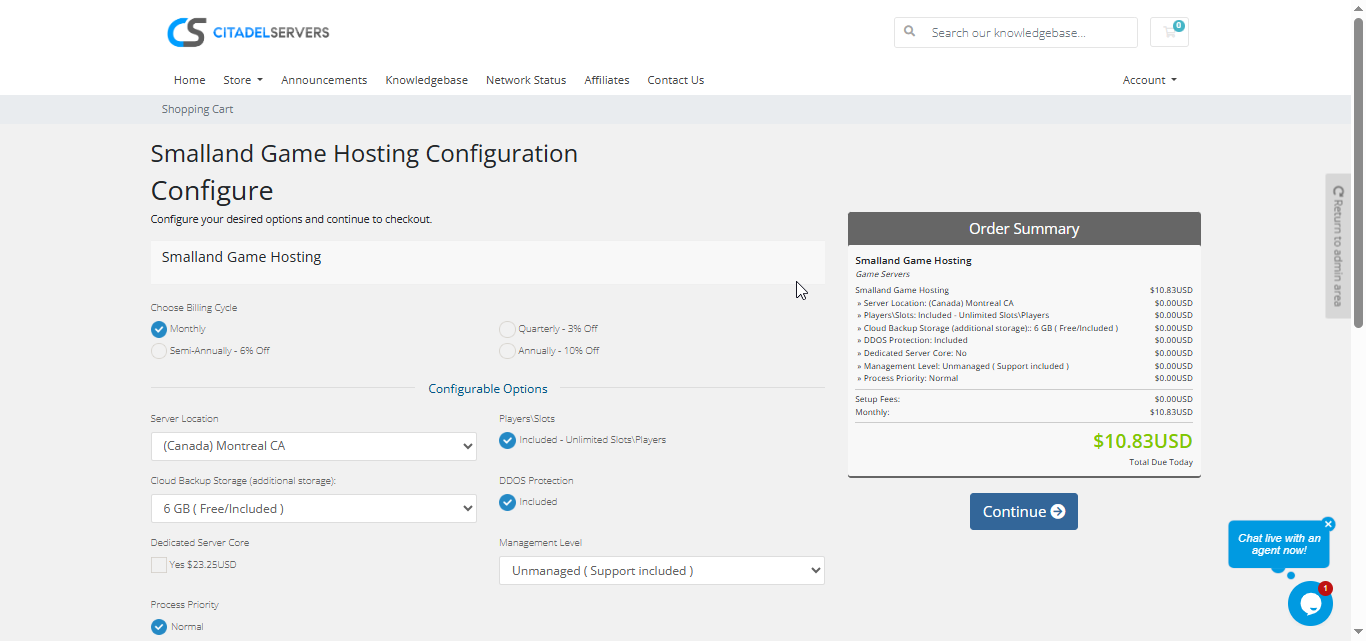1366x641 pixels.
Task: Choose Annually - 10% Off billing cycle
Action: [x=508, y=351]
